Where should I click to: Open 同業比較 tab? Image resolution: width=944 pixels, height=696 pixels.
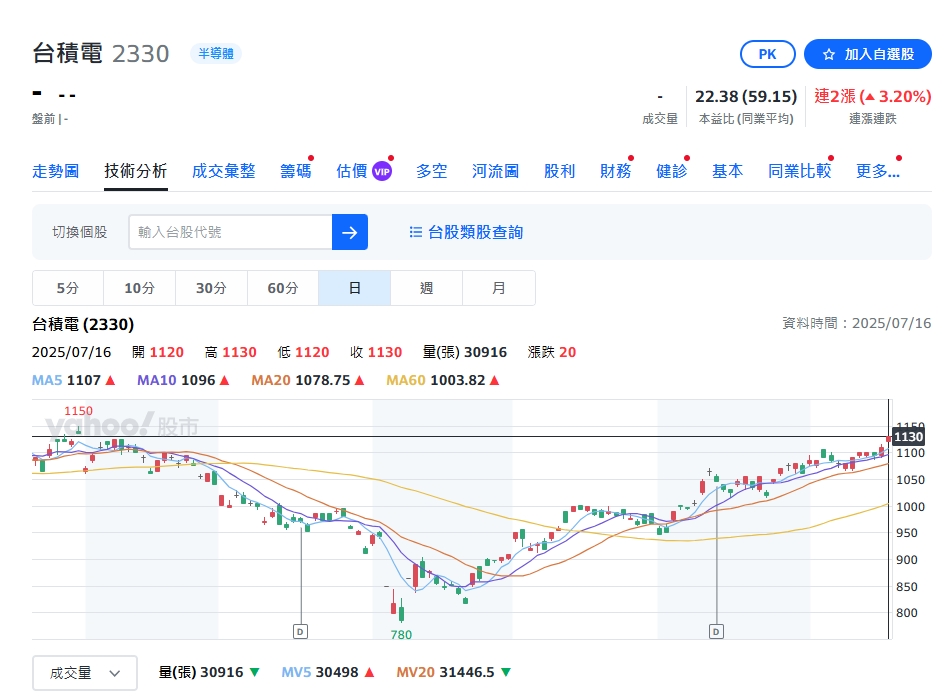pyautogui.click(x=800, y=171)
